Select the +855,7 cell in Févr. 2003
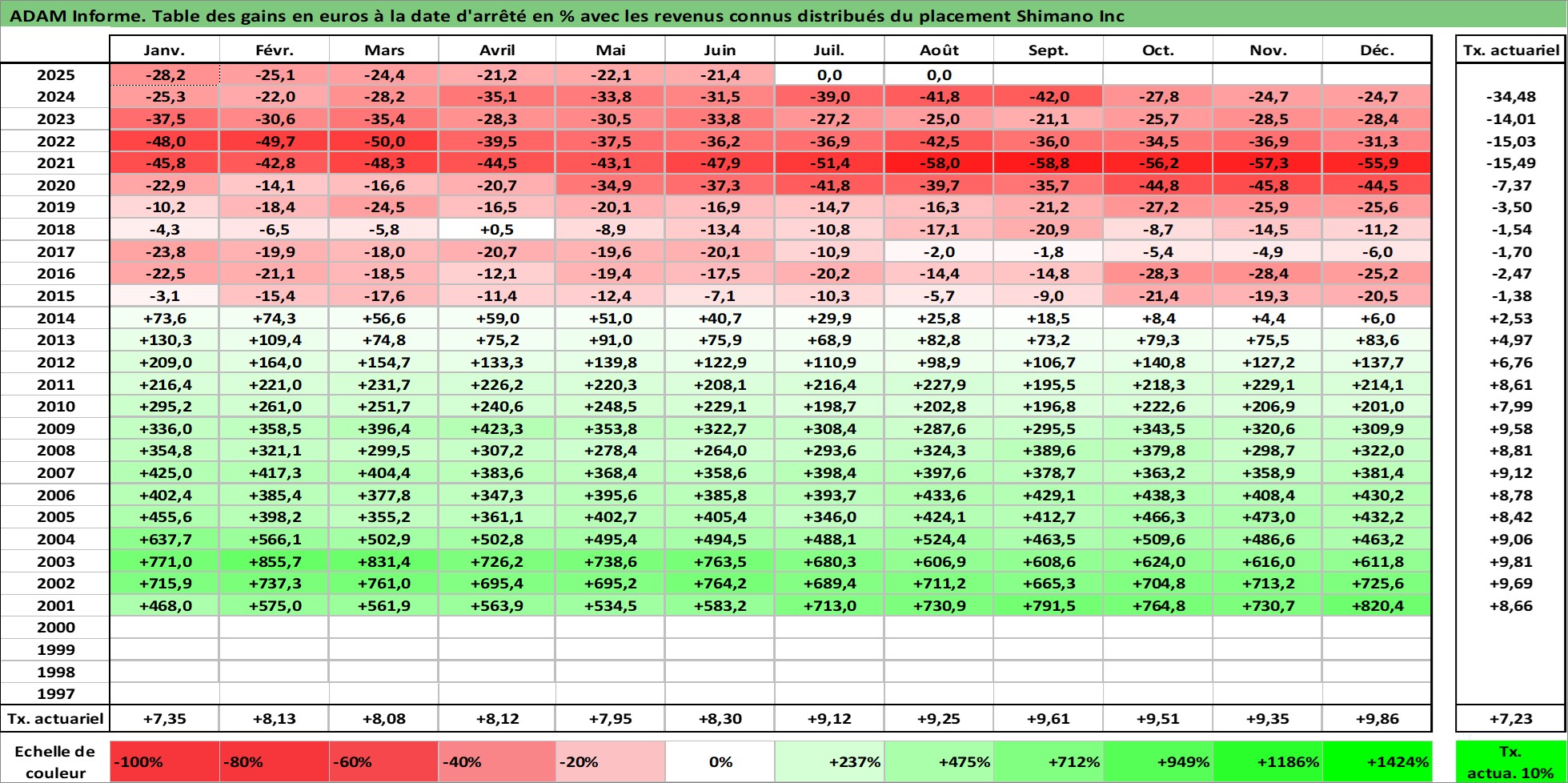Image resolution: width=1568 pixels, height=783 pixels. (274, 561)
